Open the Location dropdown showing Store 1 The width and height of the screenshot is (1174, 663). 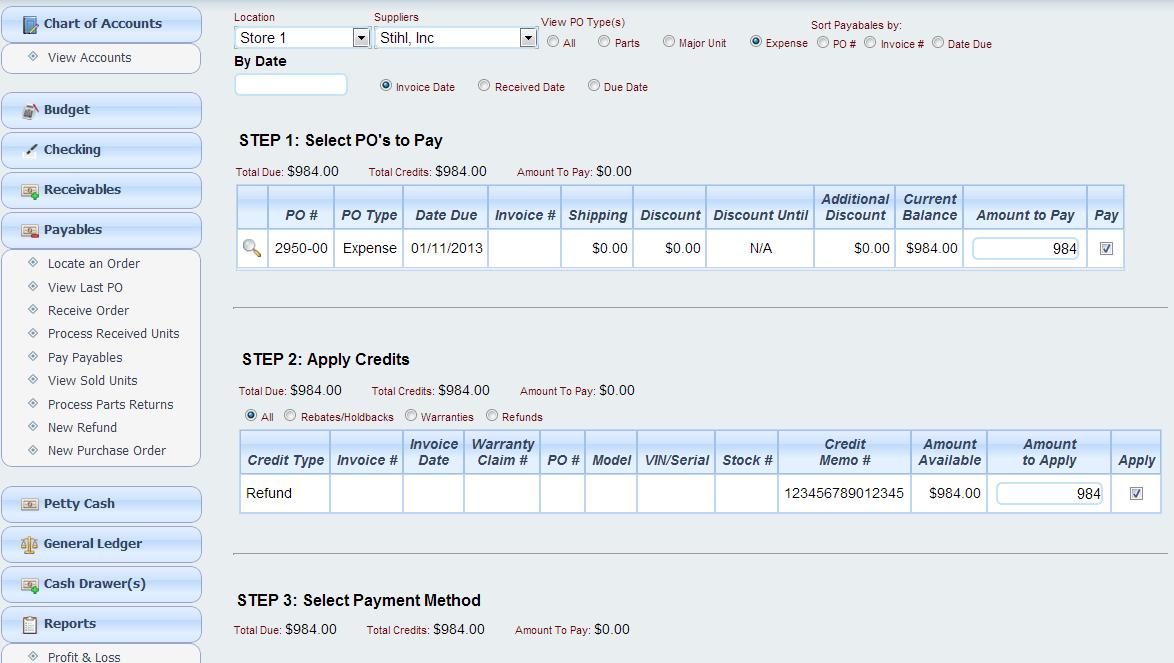pos(361,38)
